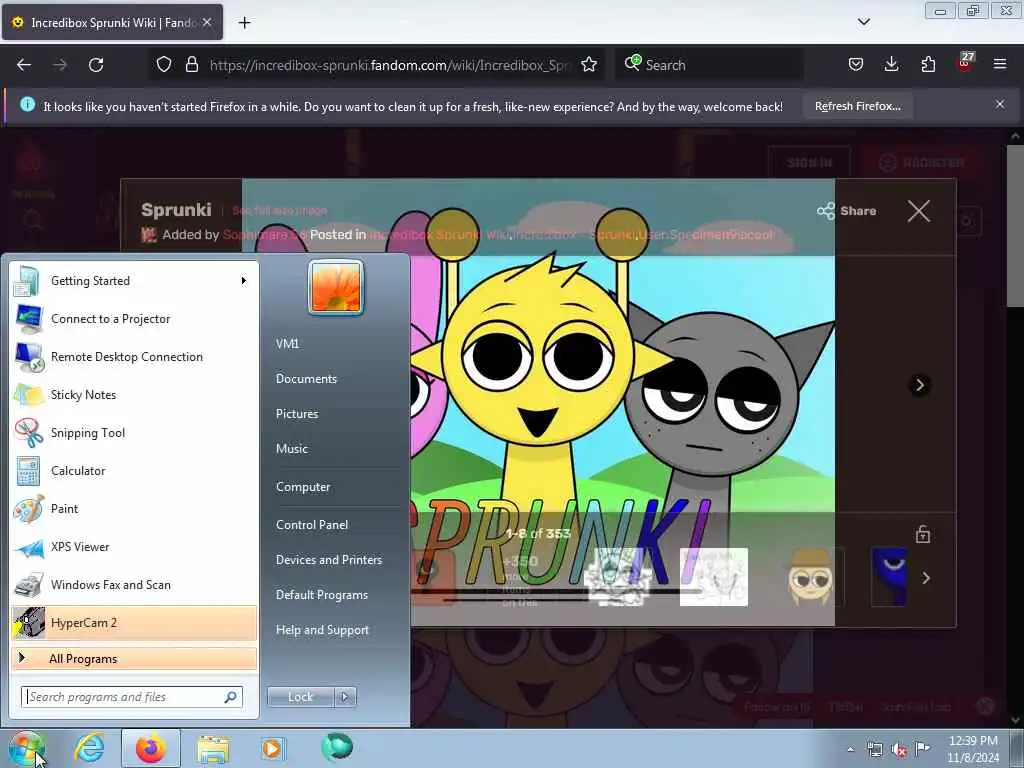Screen dimensions: 1024x768
Task: Open Pictures from Start menu
Action: [x=297, y=414]
